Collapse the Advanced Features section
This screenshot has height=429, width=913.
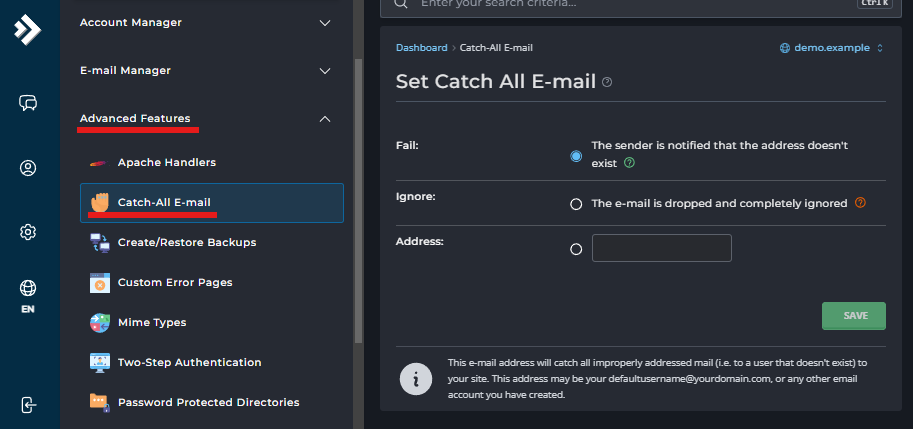[x=324, y=119]
